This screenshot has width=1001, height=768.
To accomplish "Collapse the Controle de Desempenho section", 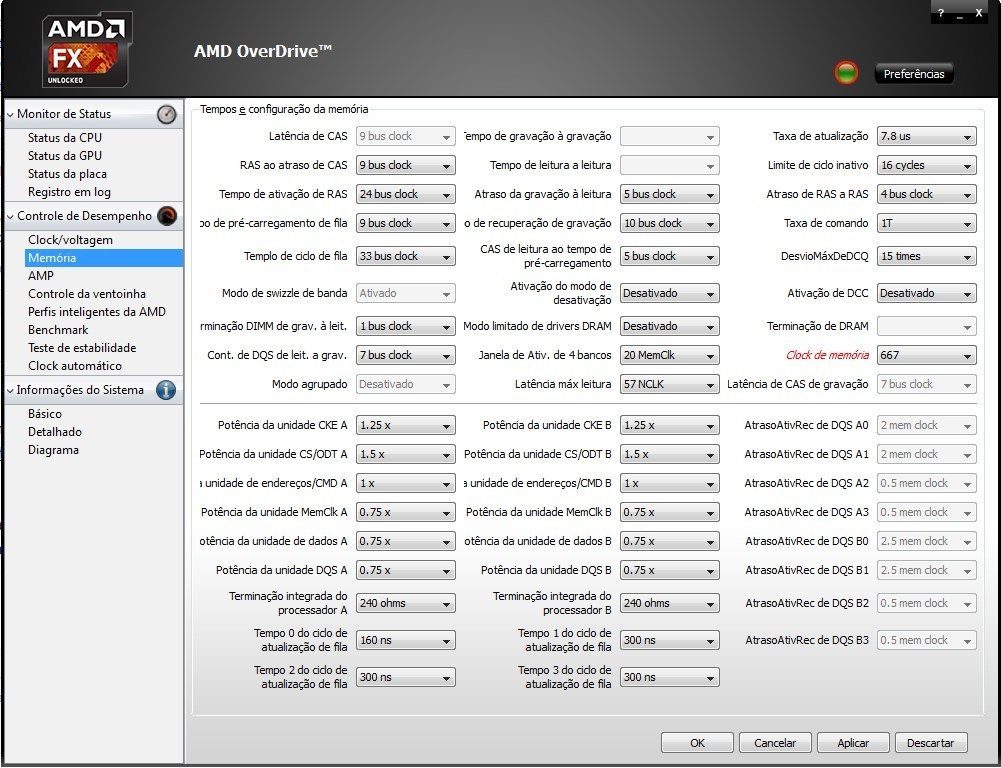I will 10,216.
